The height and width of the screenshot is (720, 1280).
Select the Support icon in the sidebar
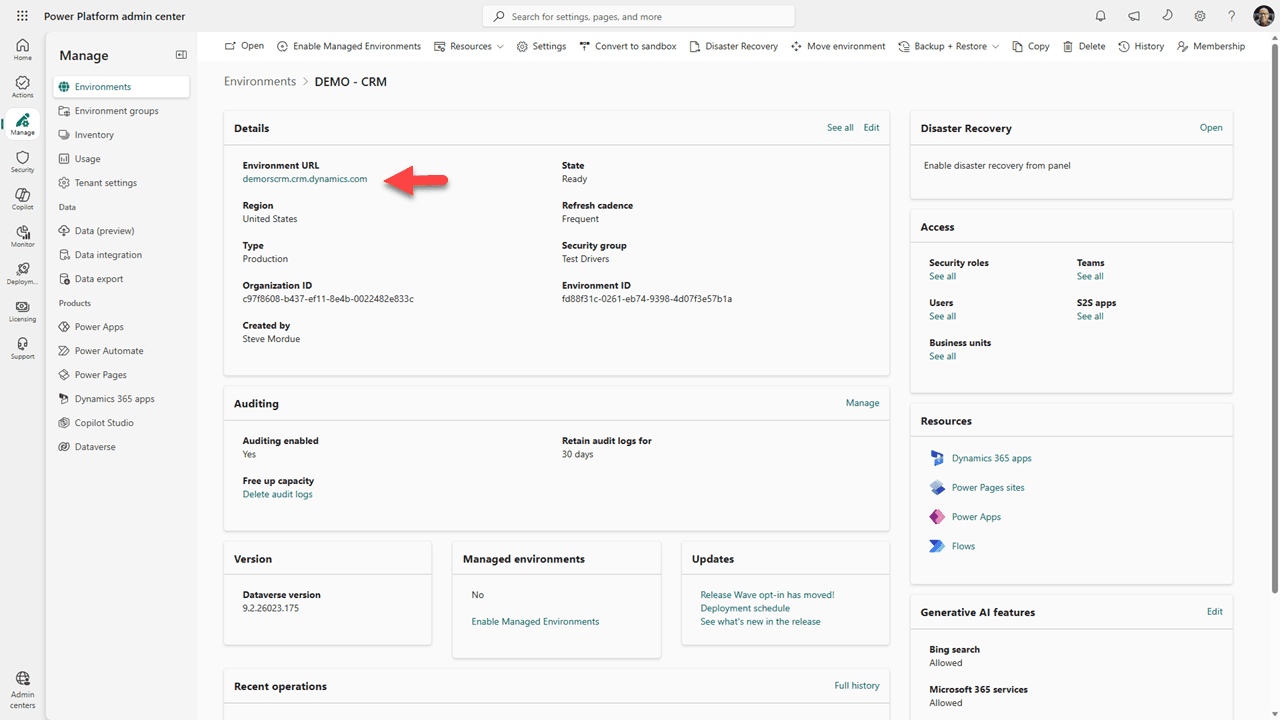click(x=22, y=347)
